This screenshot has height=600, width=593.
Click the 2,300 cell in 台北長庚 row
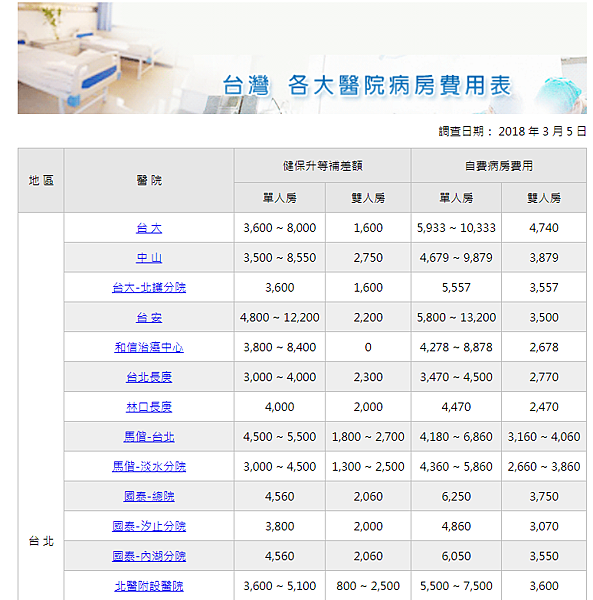coord(368,377)
